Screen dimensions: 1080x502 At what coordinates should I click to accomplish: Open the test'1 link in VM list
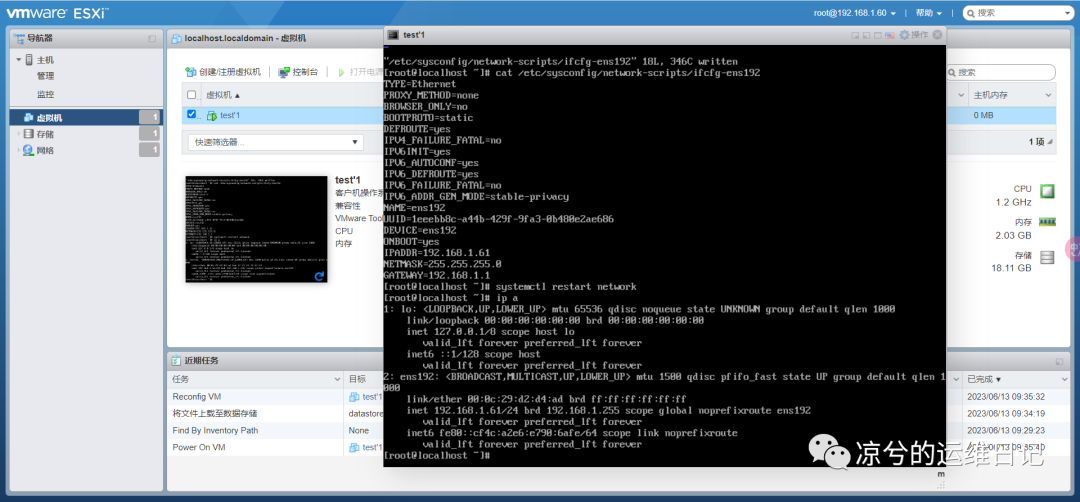(230, 116)
